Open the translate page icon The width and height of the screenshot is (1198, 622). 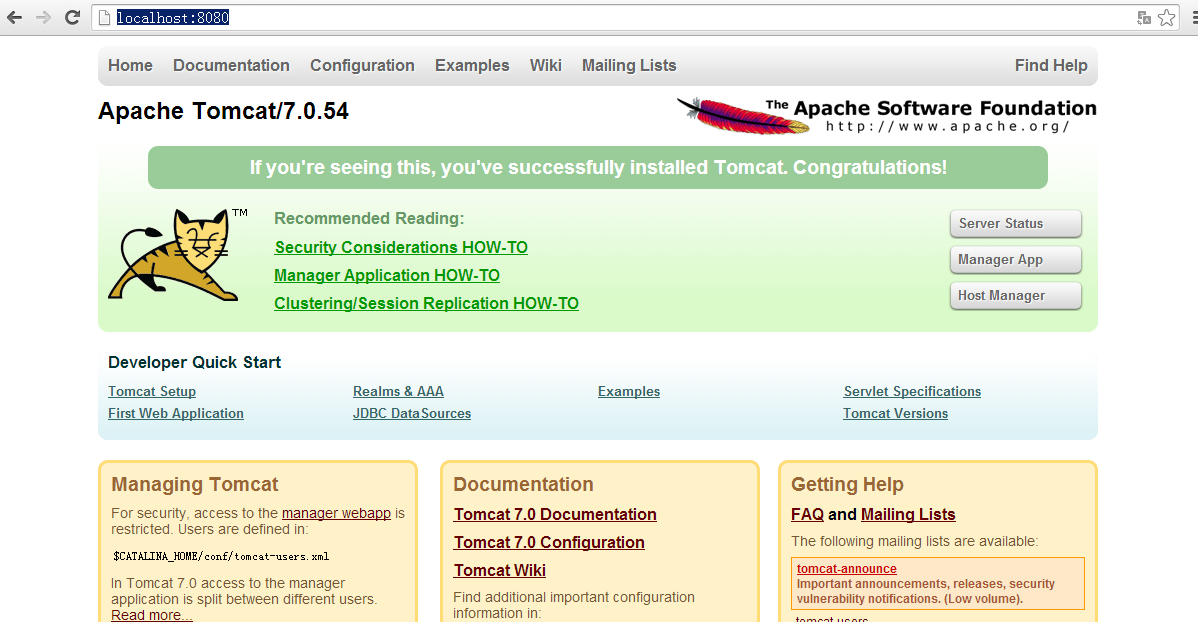pyautogui.click(x=1144, y=18)
